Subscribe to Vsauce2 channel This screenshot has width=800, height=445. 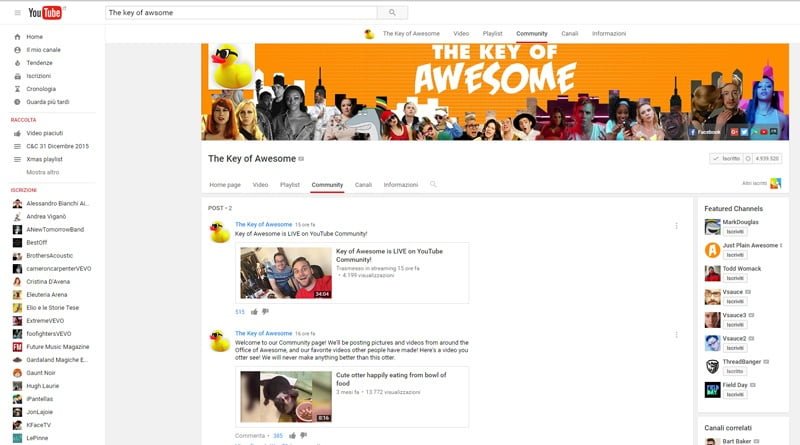pyautogui.click(x=735, y=348)
